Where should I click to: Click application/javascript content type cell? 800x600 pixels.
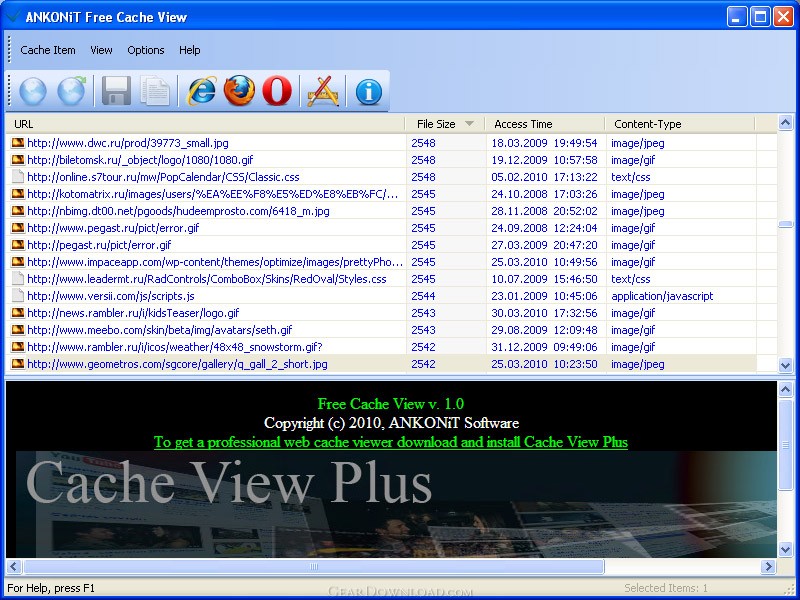coord(662,296)
